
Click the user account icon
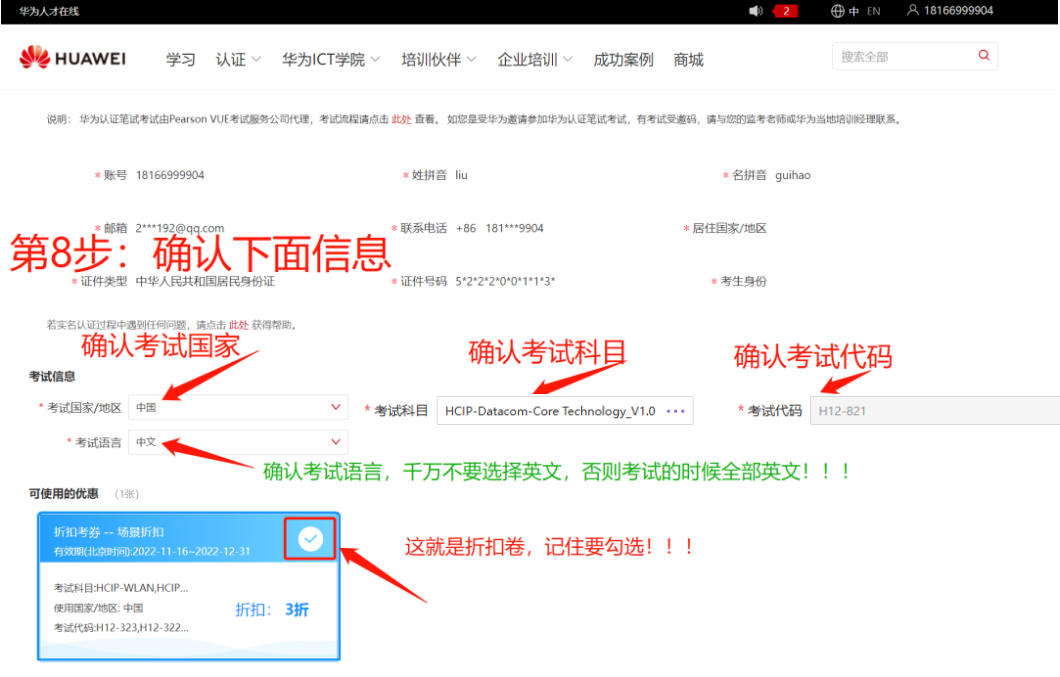pyautogui.click(x=913, y=10)
